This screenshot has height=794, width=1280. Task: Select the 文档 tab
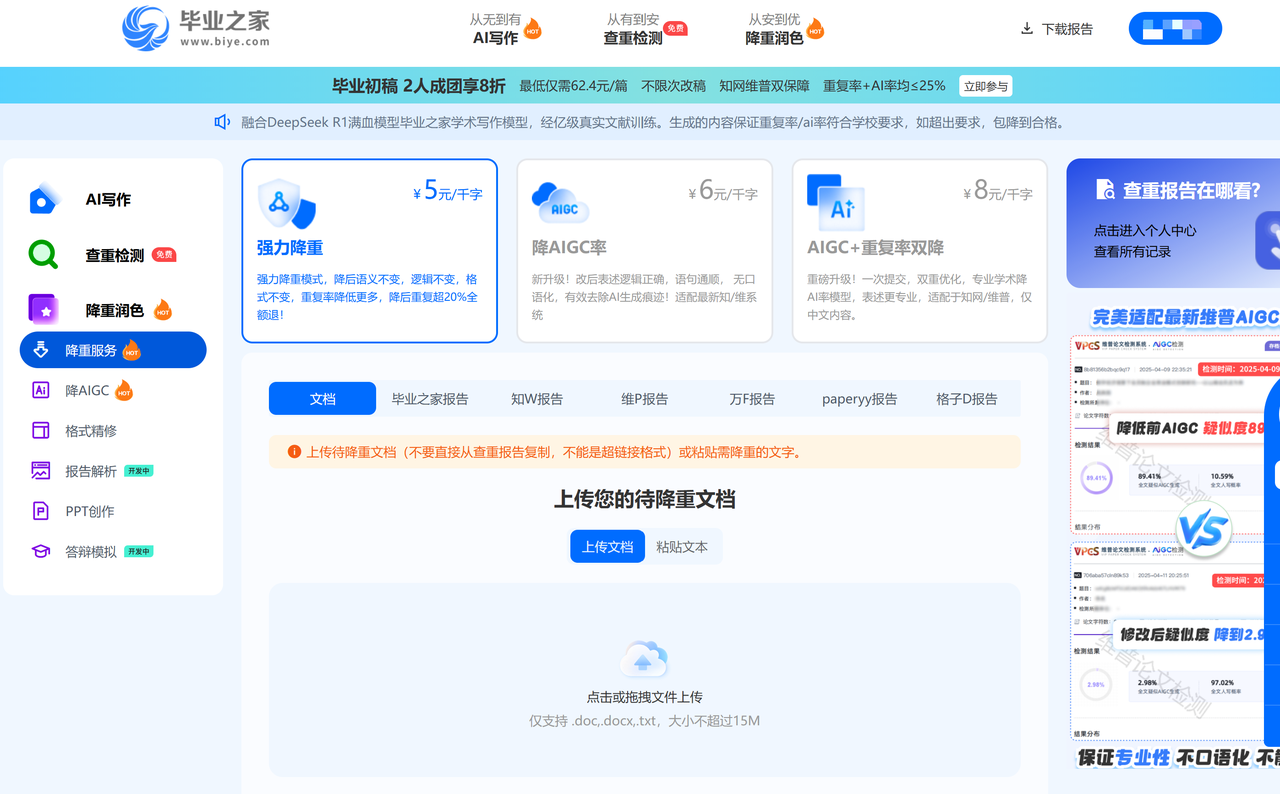pyautogui.click(x=322, y=398)
